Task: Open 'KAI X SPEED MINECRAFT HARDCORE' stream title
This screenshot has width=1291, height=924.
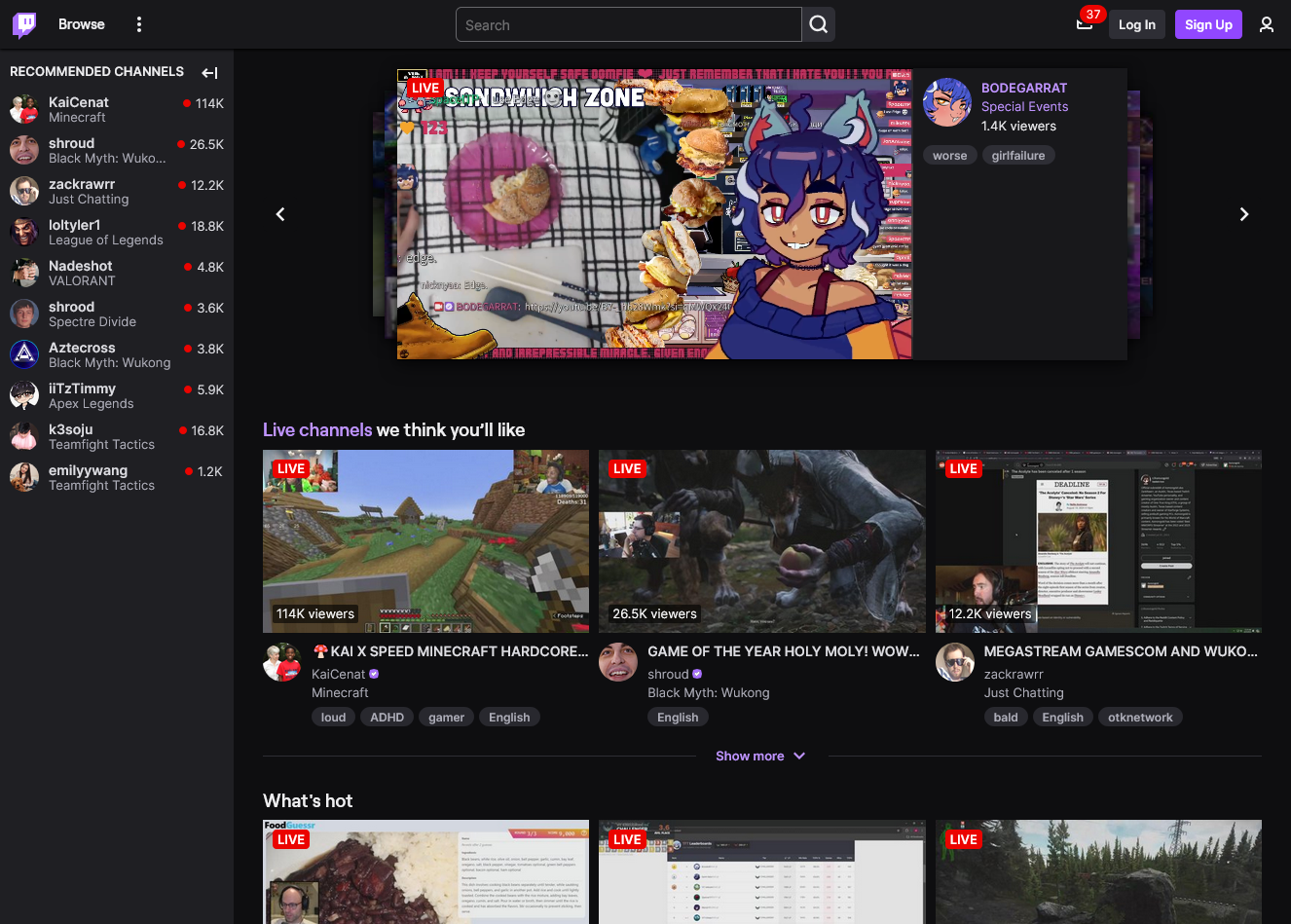Action: tap(450, 651)
